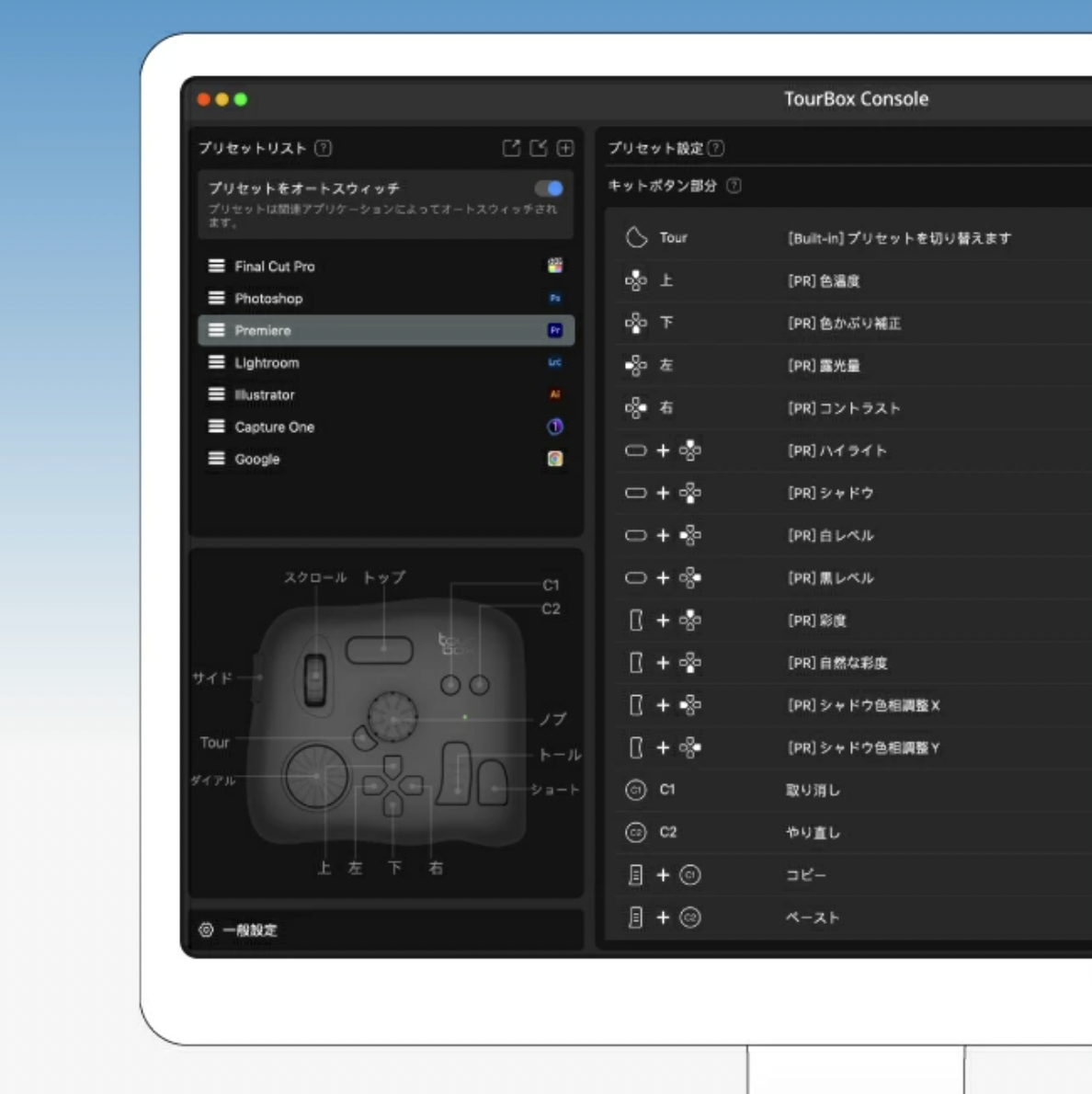The height and width of the screenshot is (1094, 1092).
Task: Select the D-pad 右 button row
Action: click(853, 407)
